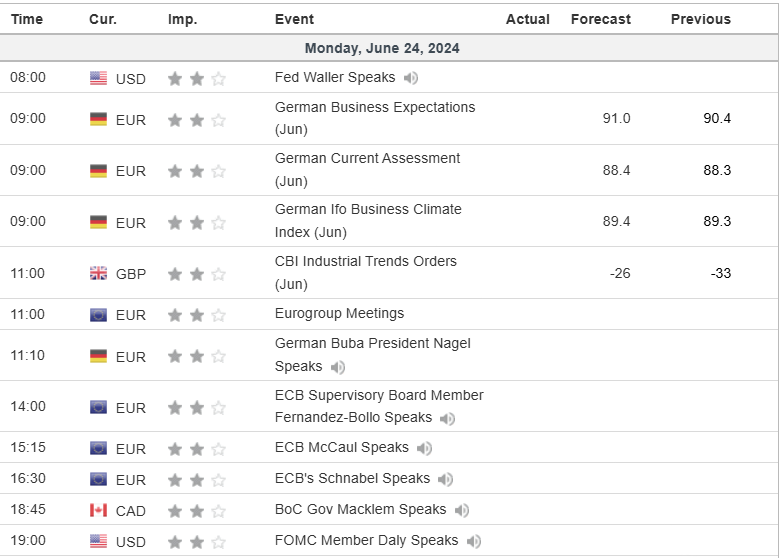This screenshot has height=558, width=781.
Task: Click speaker icon by BoC Gov Macklem Speaks
Action: coord(461,510)
